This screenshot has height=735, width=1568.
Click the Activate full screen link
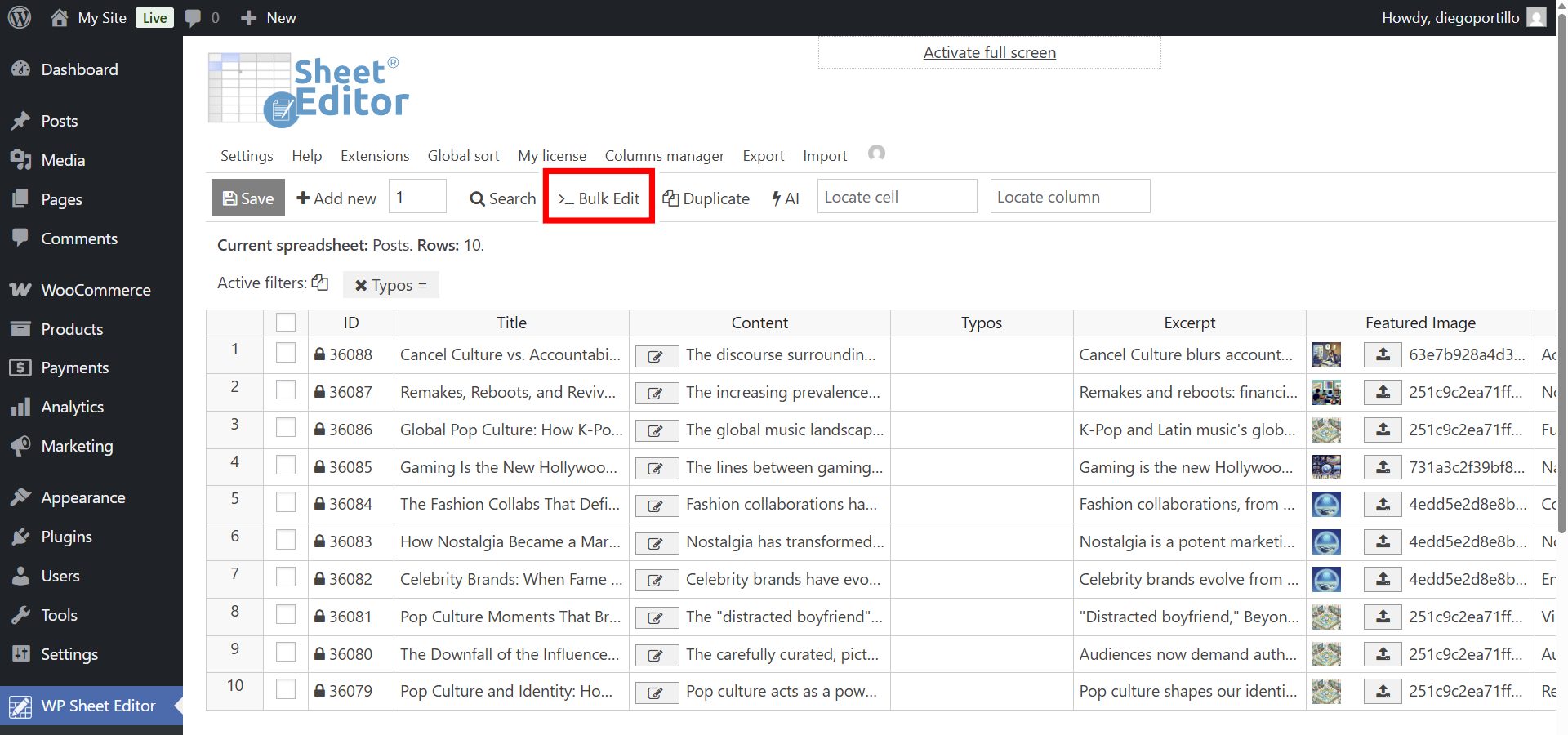[x=989, y=52]
